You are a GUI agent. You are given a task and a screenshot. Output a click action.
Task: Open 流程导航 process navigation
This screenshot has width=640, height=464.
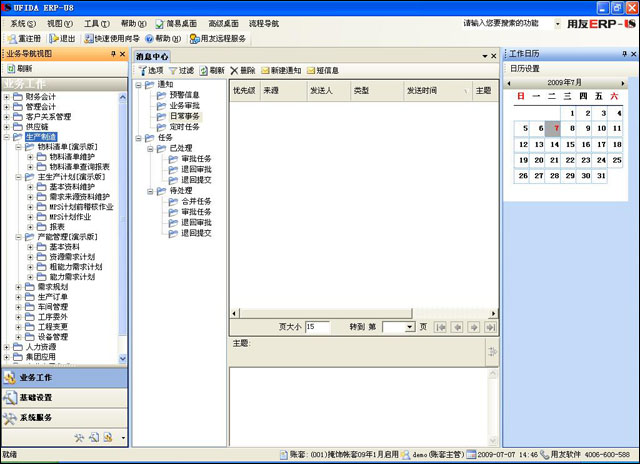pos(264,24)
